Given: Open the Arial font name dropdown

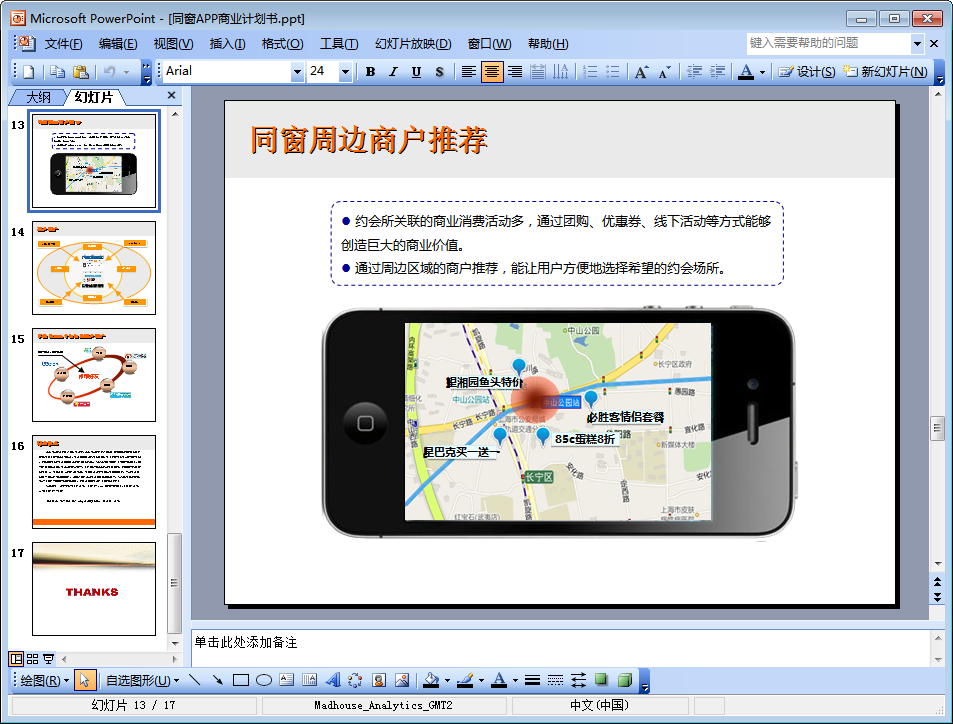Looking at the screenshot, I should click(297, 72).
